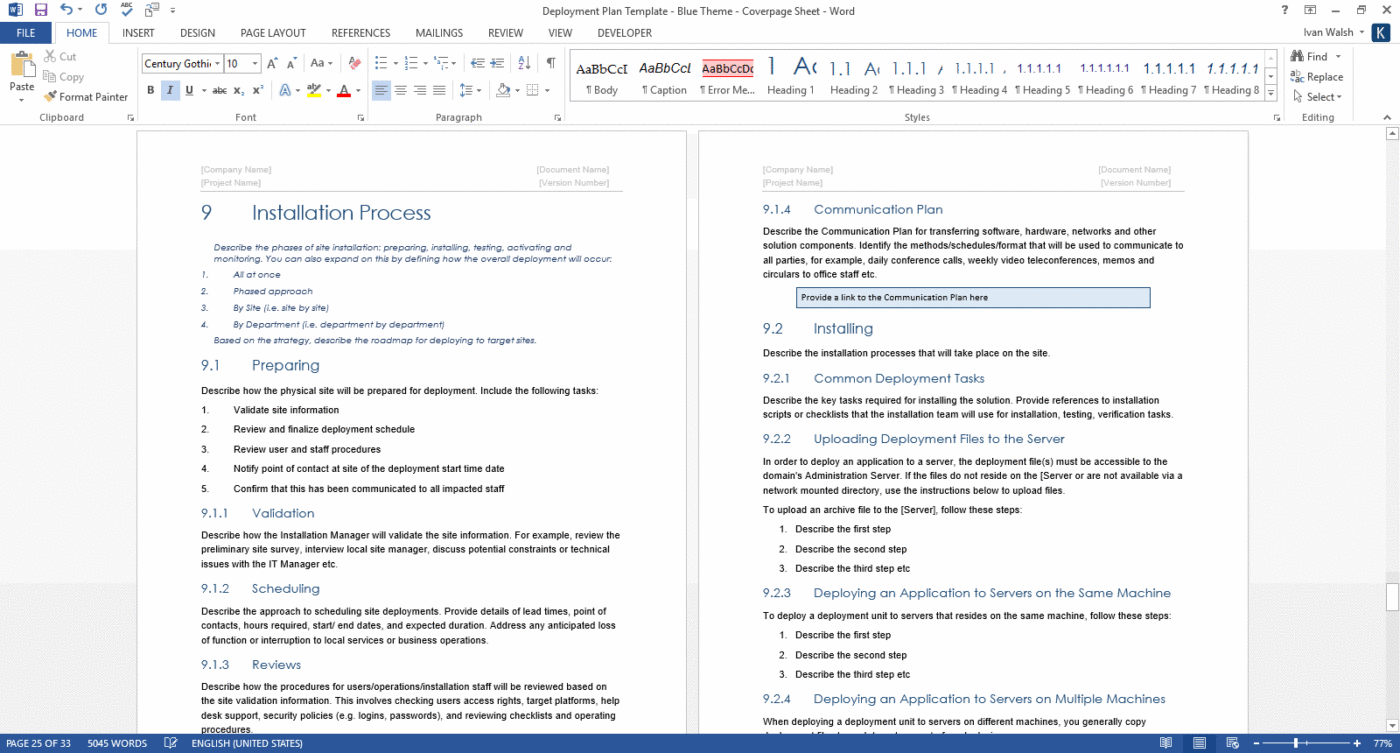Select the Format Painter tool
The width and height of the screenshot is (1400, 753).
click(86, 96)
